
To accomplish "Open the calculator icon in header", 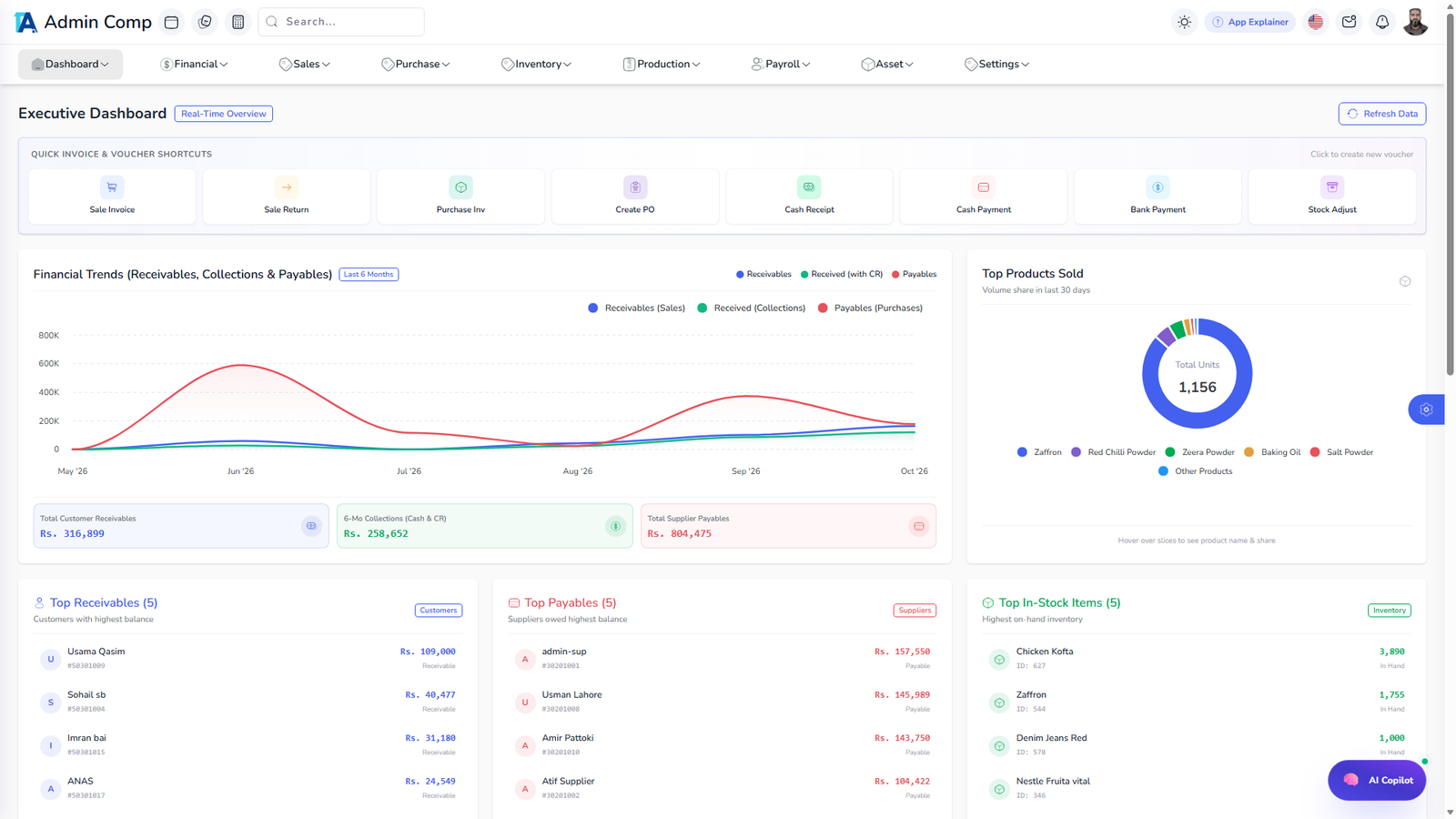I will pos(238,22).
